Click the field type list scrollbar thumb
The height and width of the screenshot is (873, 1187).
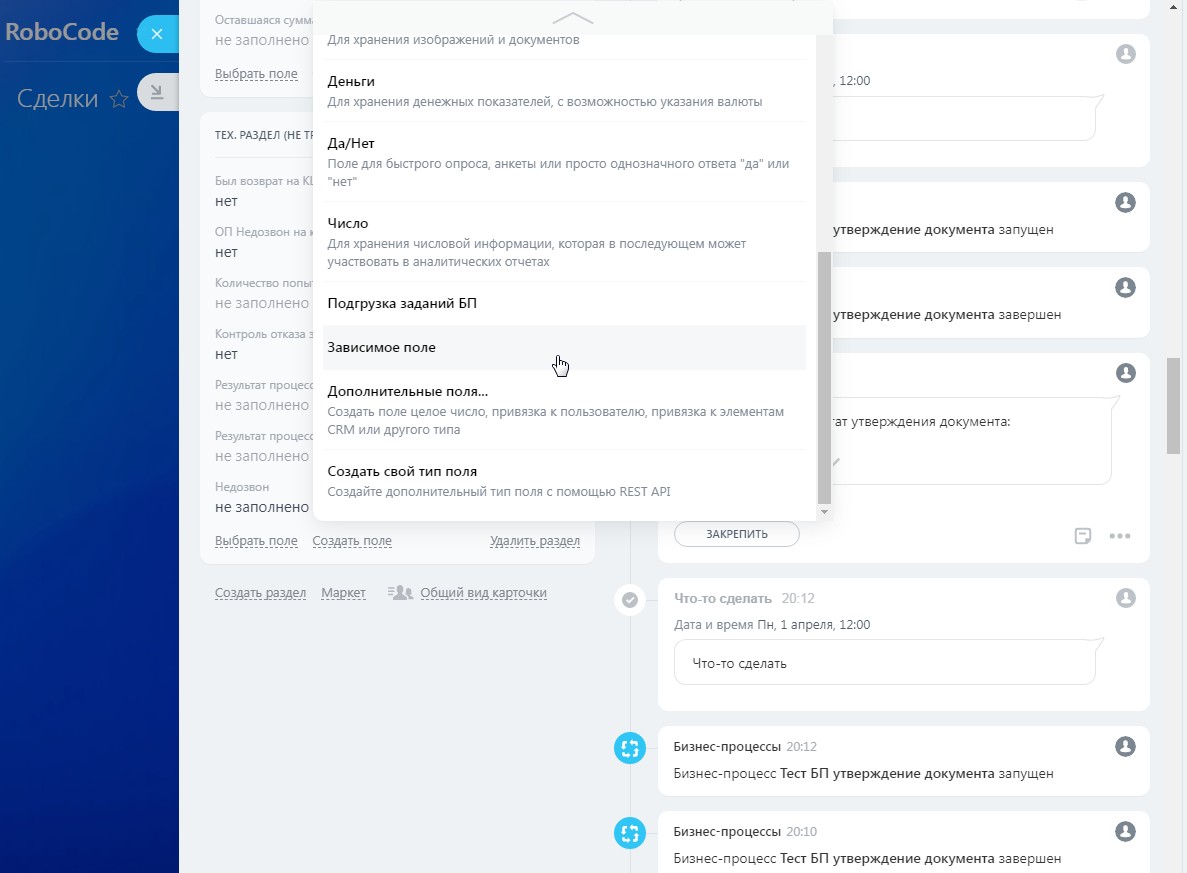(824, 375)
